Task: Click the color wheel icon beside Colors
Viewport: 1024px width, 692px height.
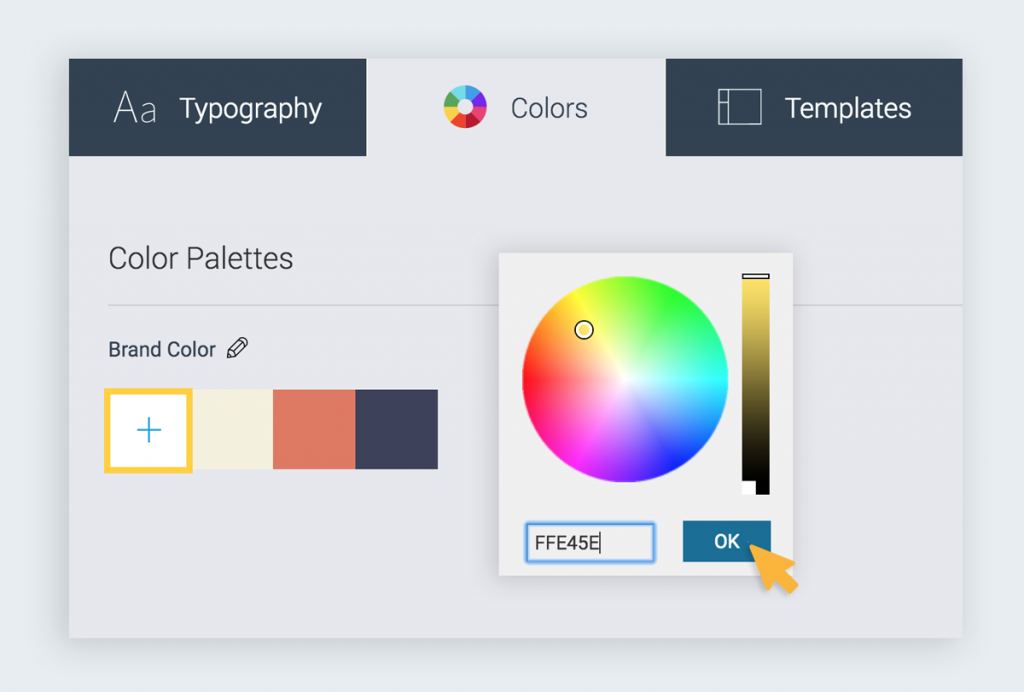Action: [465, 105]
